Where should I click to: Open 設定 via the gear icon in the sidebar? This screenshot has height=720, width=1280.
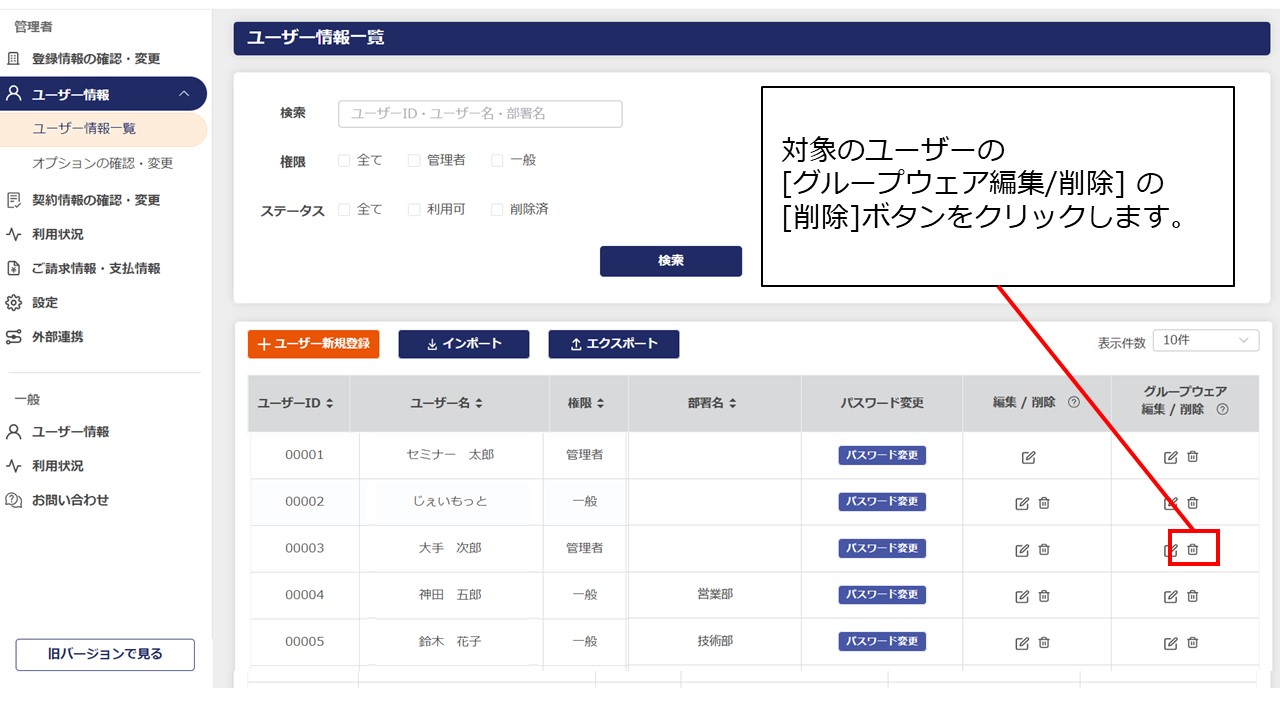pyautogui.click(x=17, y=302)
